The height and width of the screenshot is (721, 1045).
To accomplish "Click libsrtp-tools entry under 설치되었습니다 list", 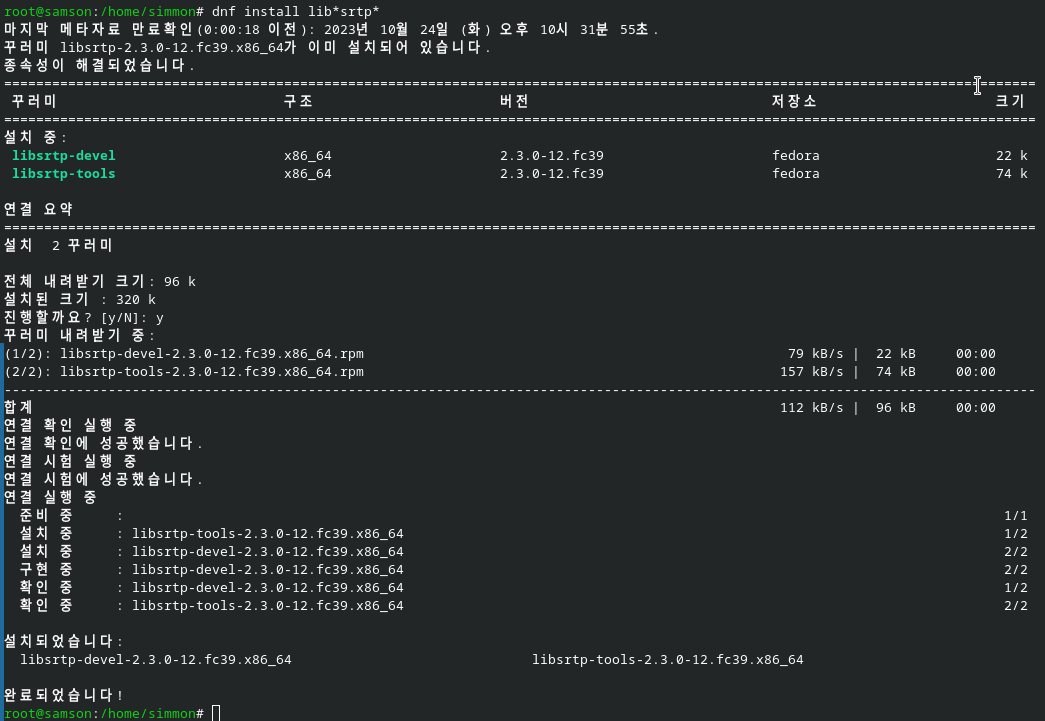I will click(x=668, y=659).
